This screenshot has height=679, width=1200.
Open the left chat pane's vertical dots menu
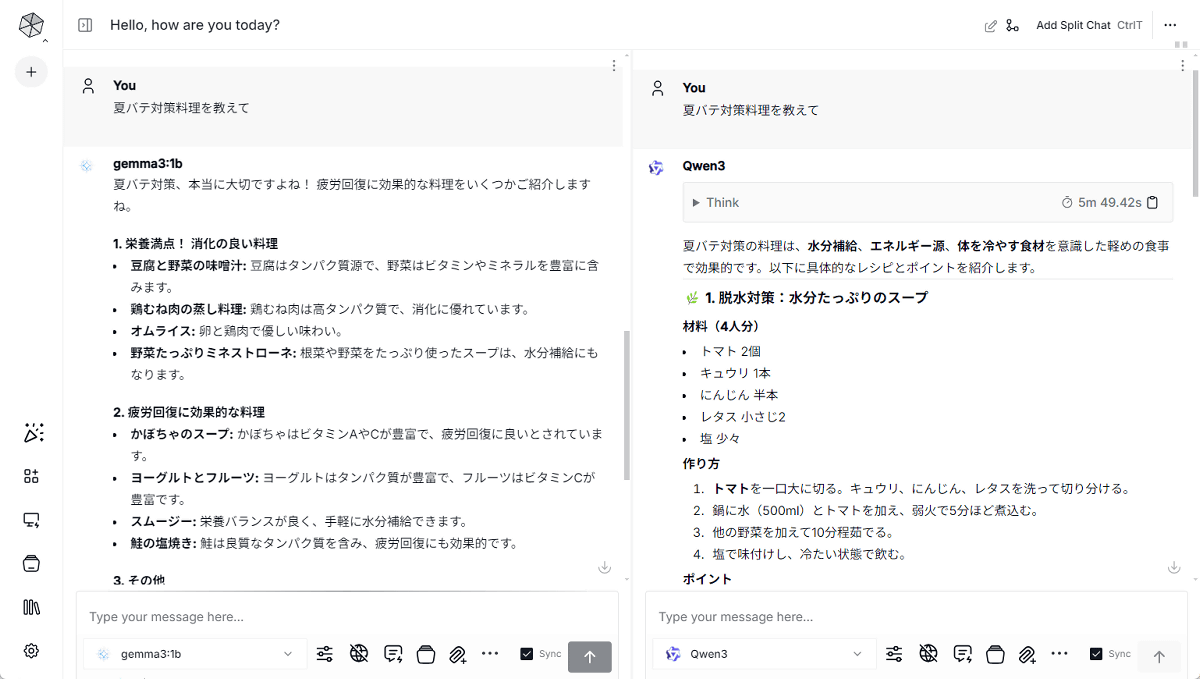614,66
